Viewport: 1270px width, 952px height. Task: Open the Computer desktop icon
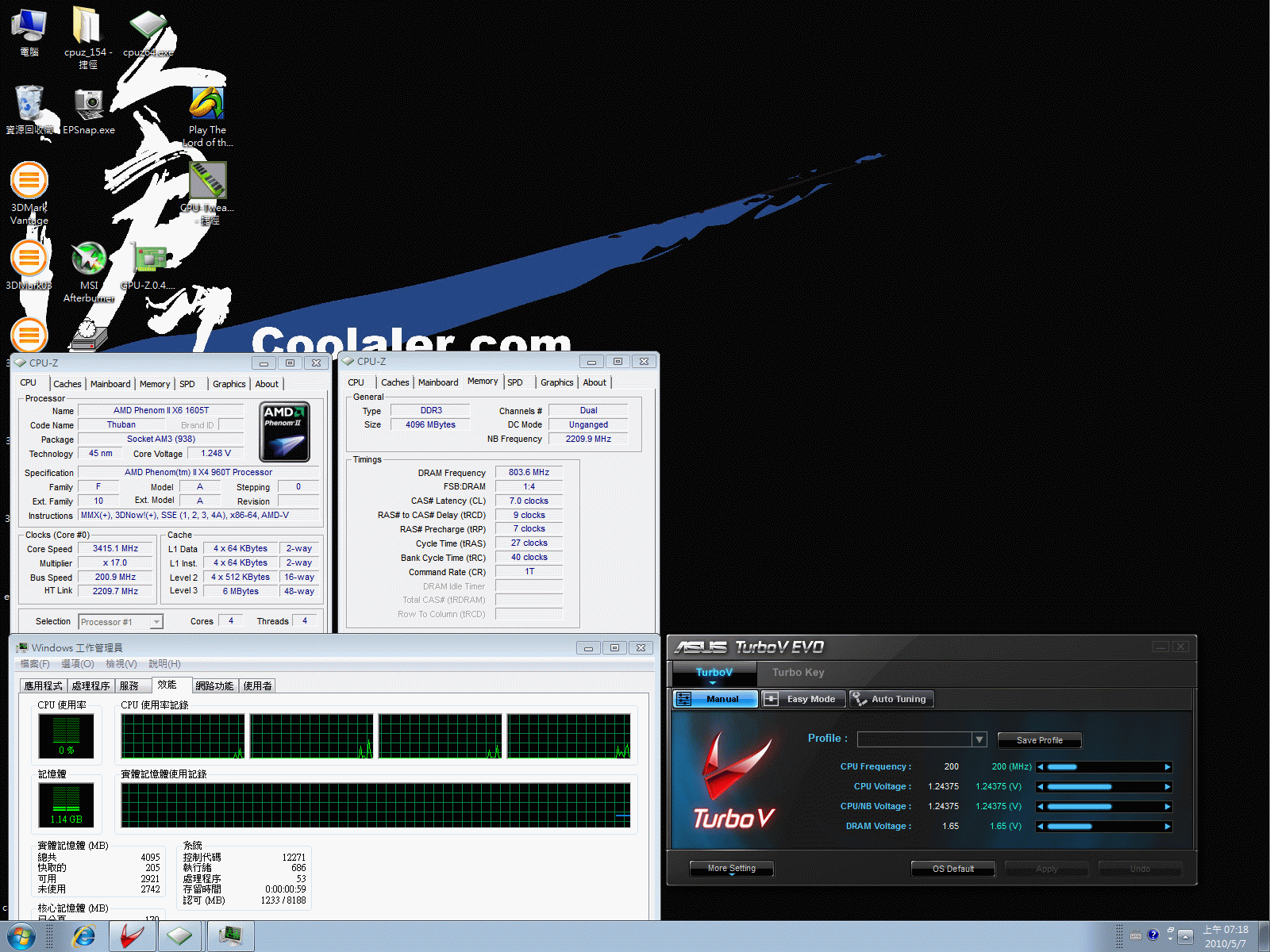pos(29,30)
